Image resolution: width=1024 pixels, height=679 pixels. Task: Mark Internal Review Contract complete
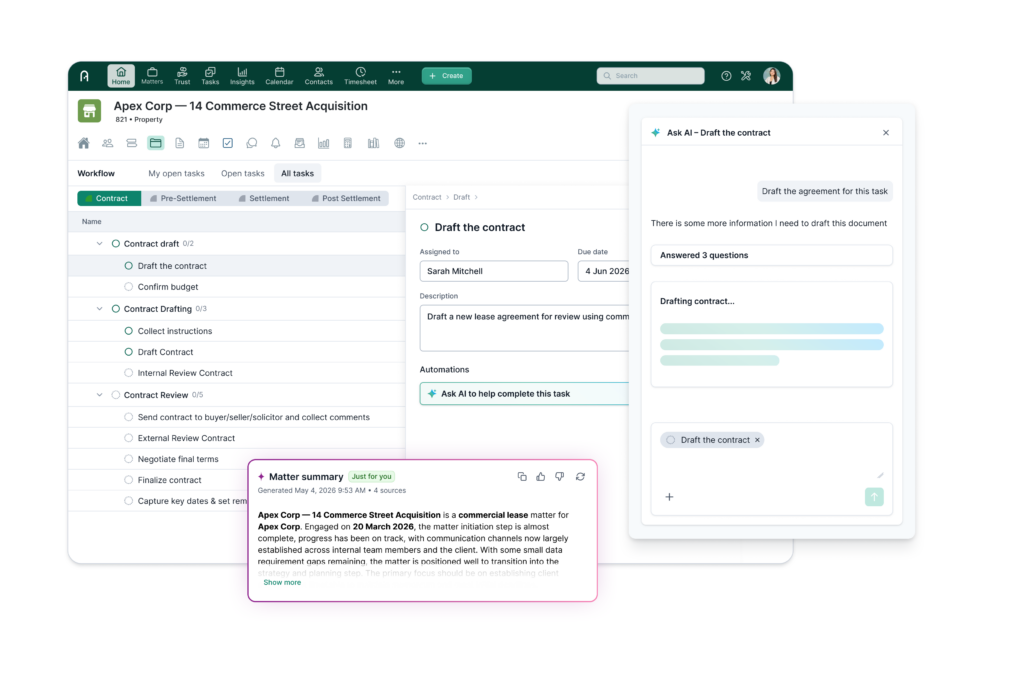[129, 373]
